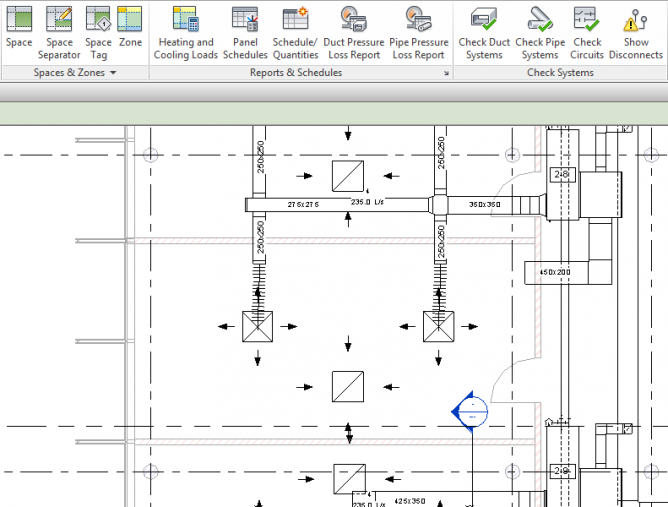
Task: Click the 350x350 duct size label
Action: pyautogui.click(x=484, y=205)
